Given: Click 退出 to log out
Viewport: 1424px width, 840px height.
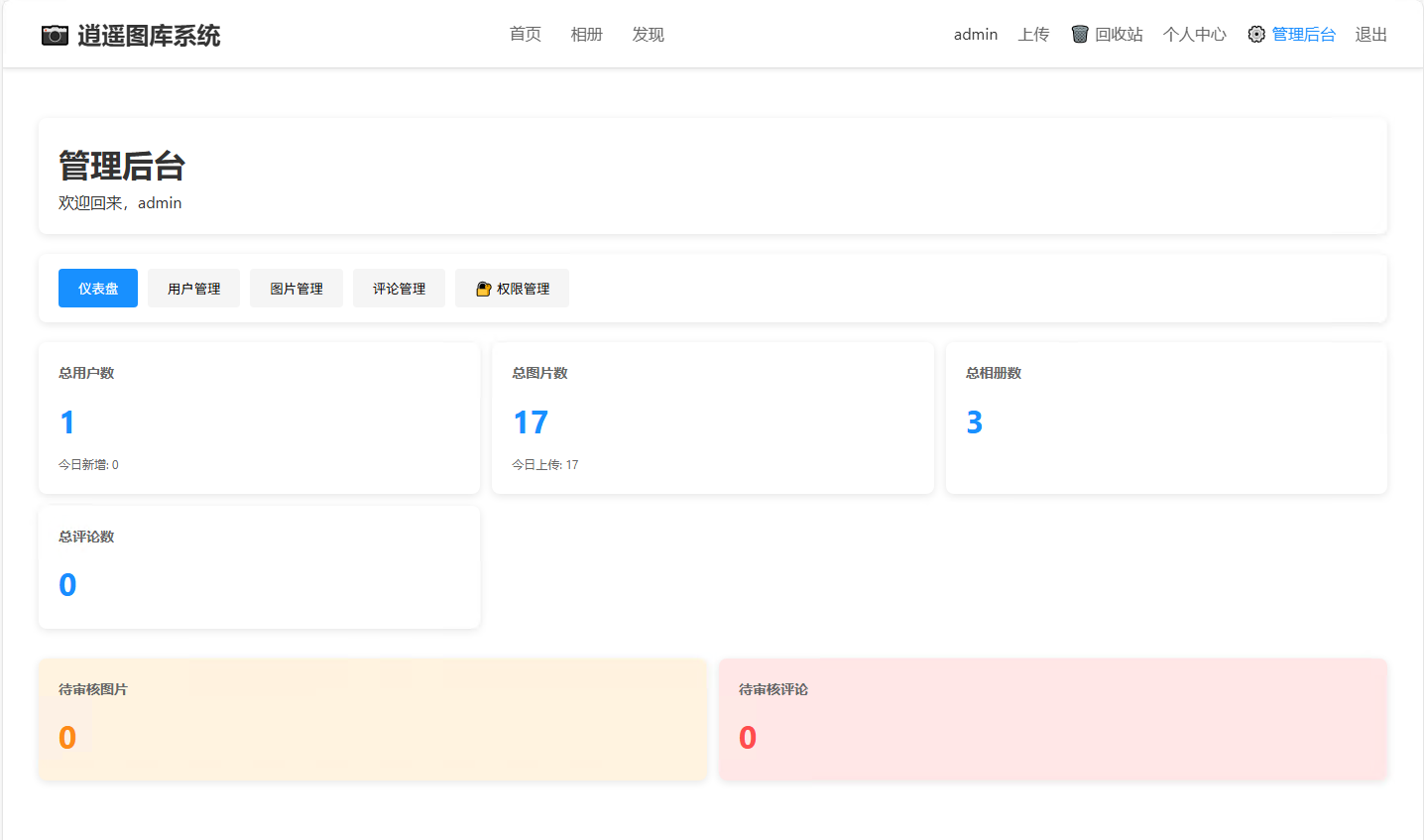Looking at the screenshot, I should [1370, 35].
